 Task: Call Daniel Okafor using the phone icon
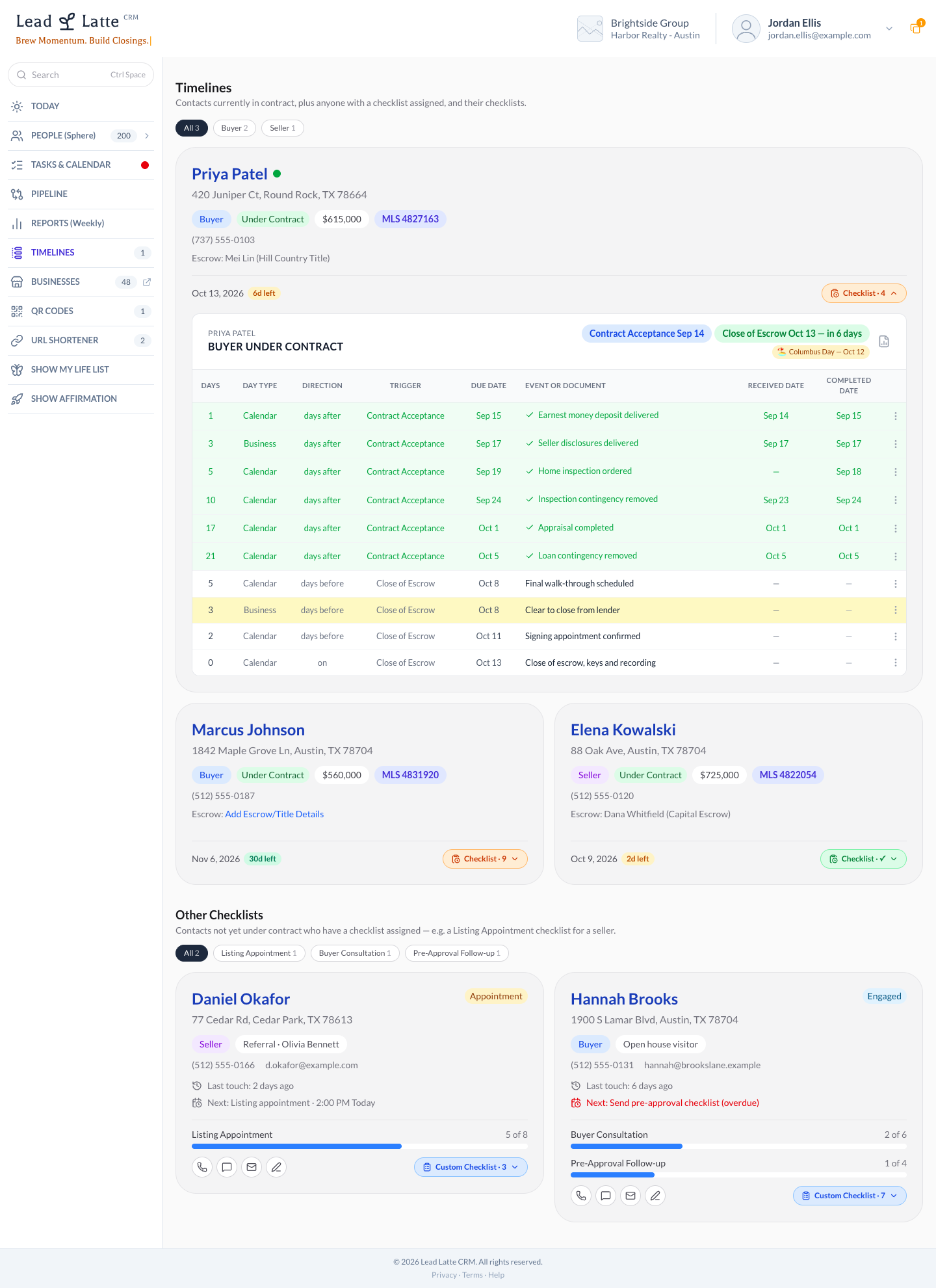click(202, 1167)
